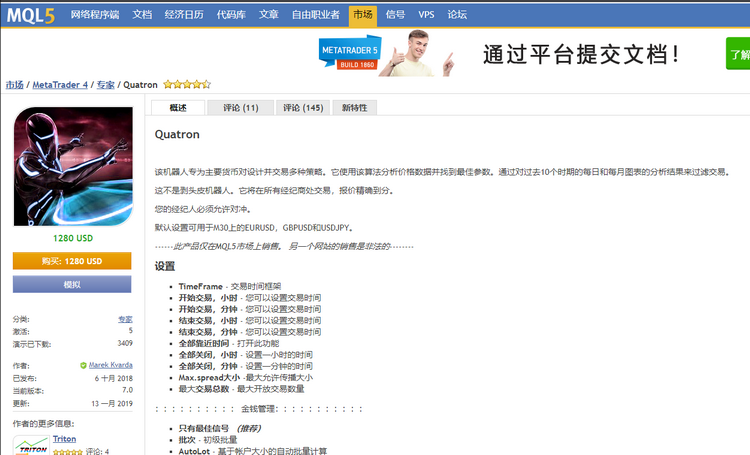Open author Marek Kvarda profile link
The width and height of the screenshot is (750, 455).
(x=110, y=365)
